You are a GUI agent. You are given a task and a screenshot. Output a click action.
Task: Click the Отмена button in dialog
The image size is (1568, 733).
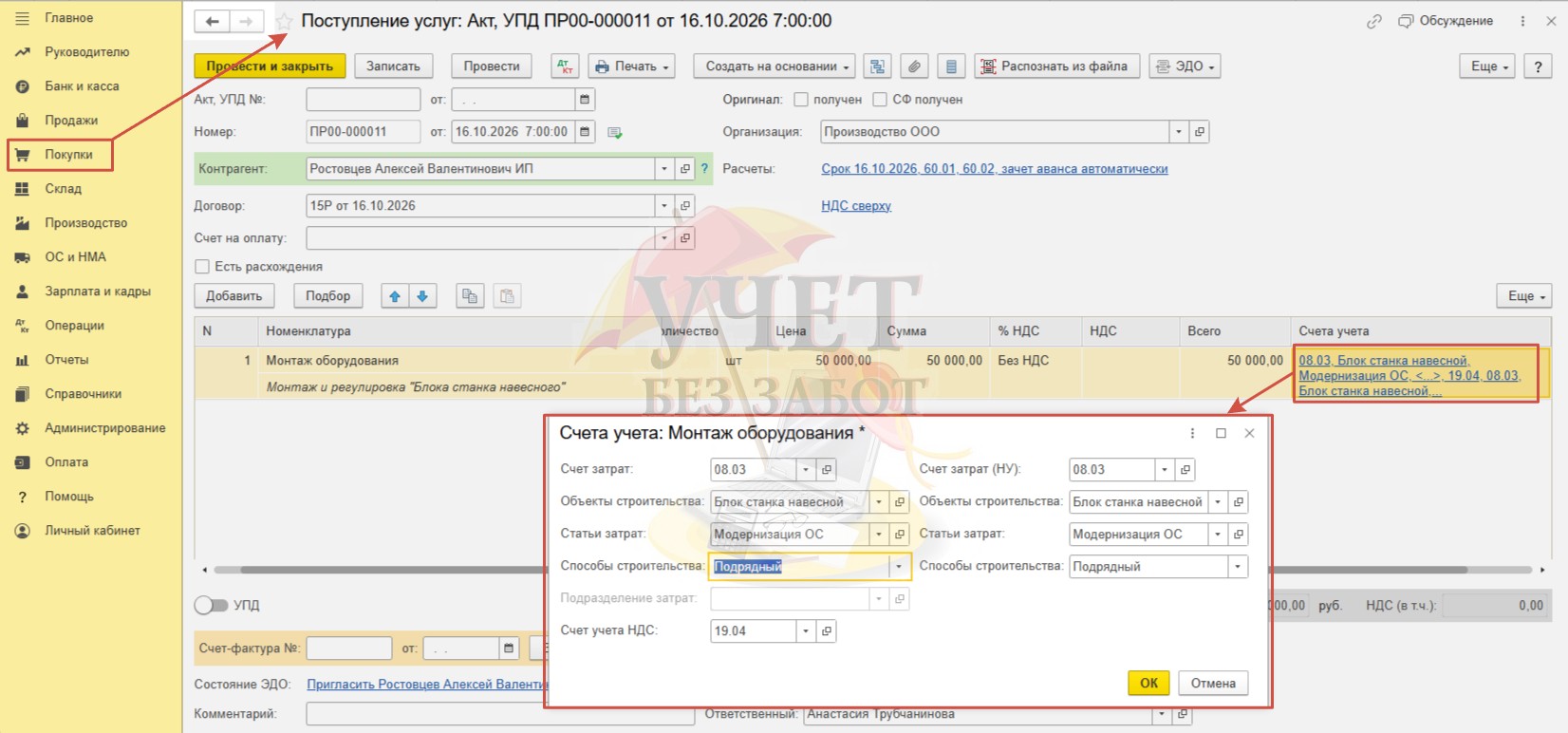(x=1213, y=684)
